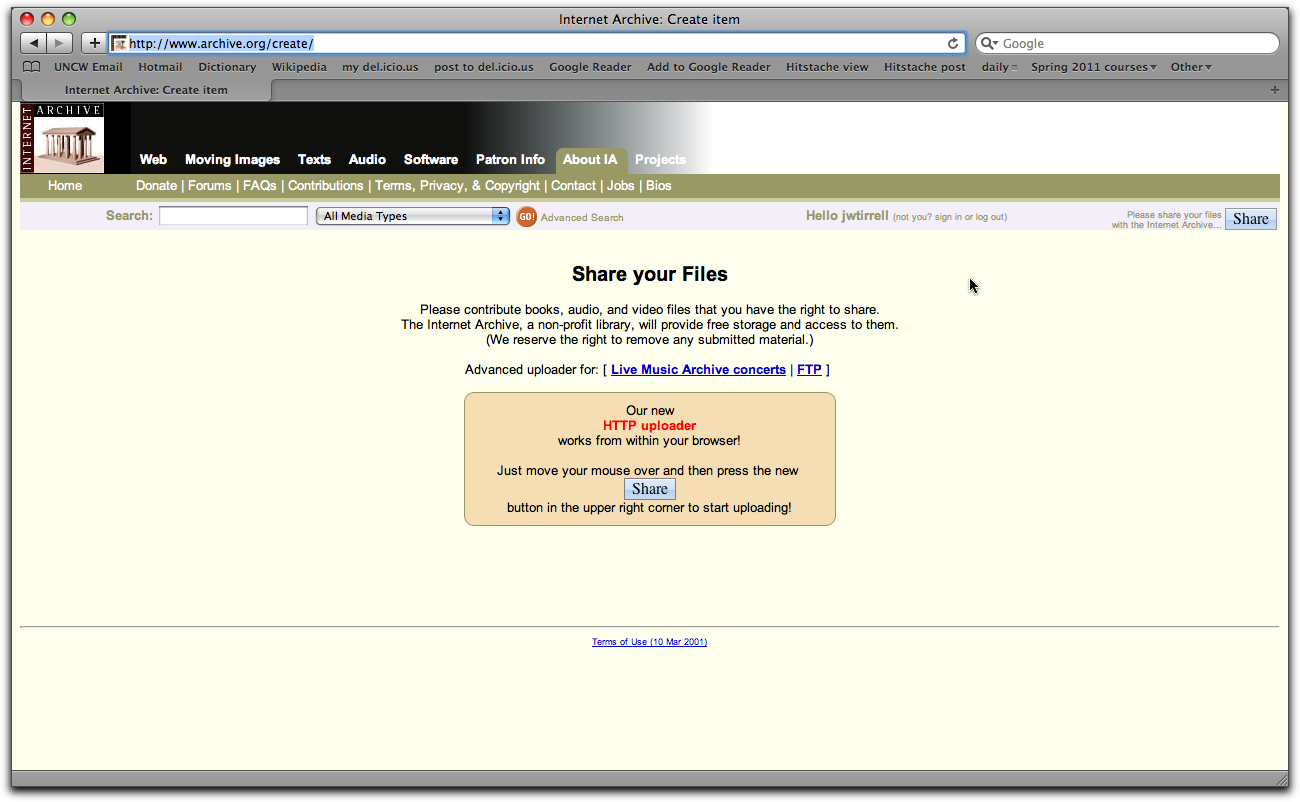Focus the archive Search input field

[233, 216]
